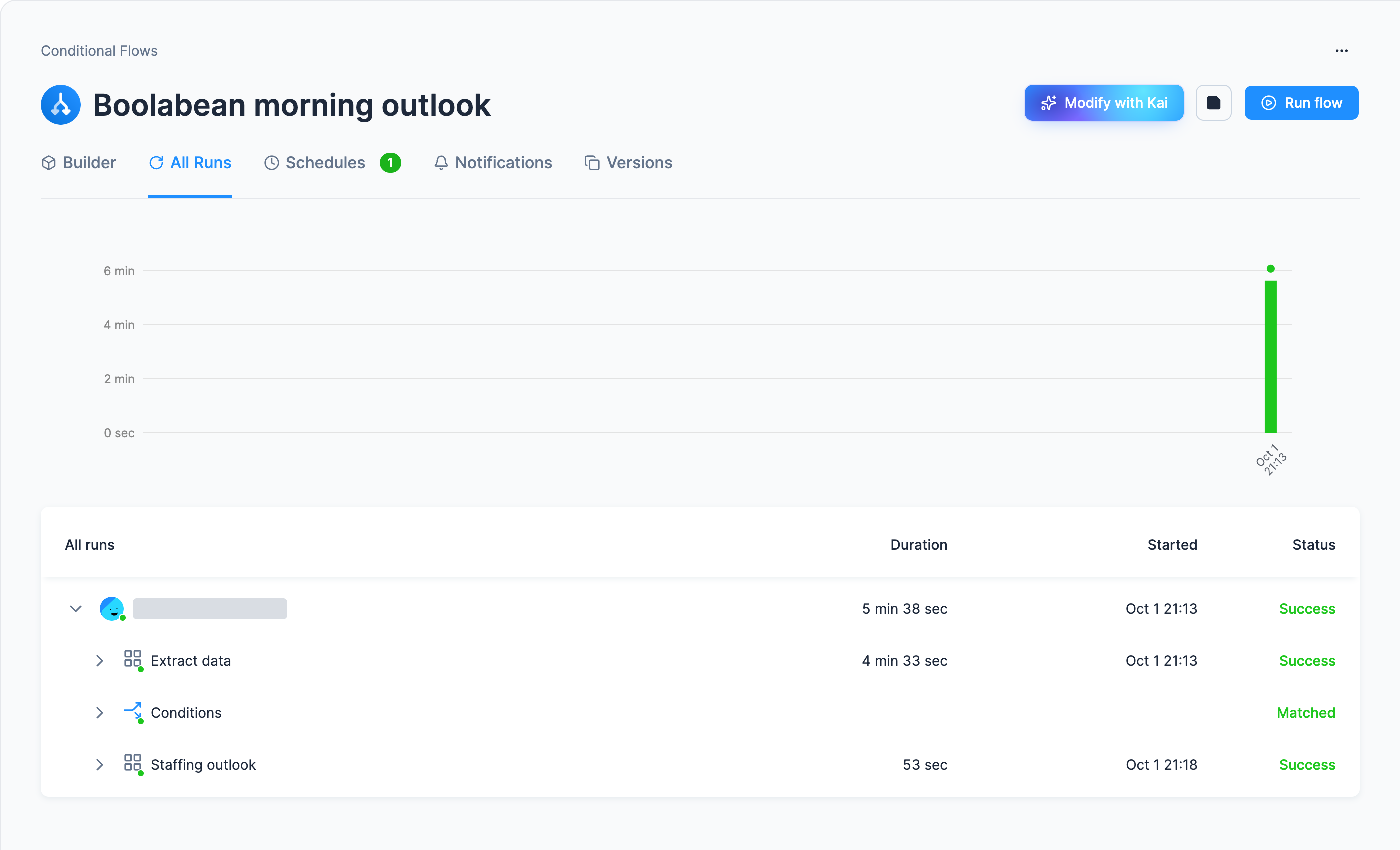Click the three-dot more options menu
The image size is (1400, 850).
point(1341,51)
